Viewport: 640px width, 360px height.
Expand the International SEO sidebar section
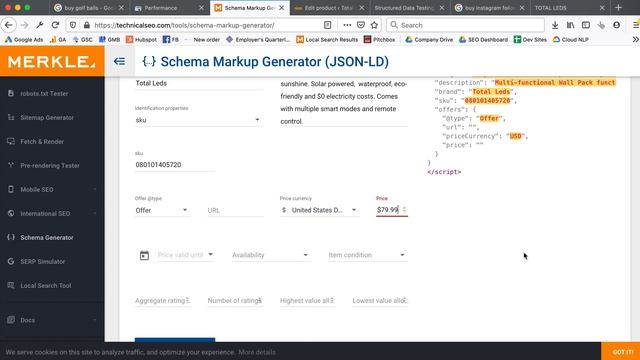point(52,213)
